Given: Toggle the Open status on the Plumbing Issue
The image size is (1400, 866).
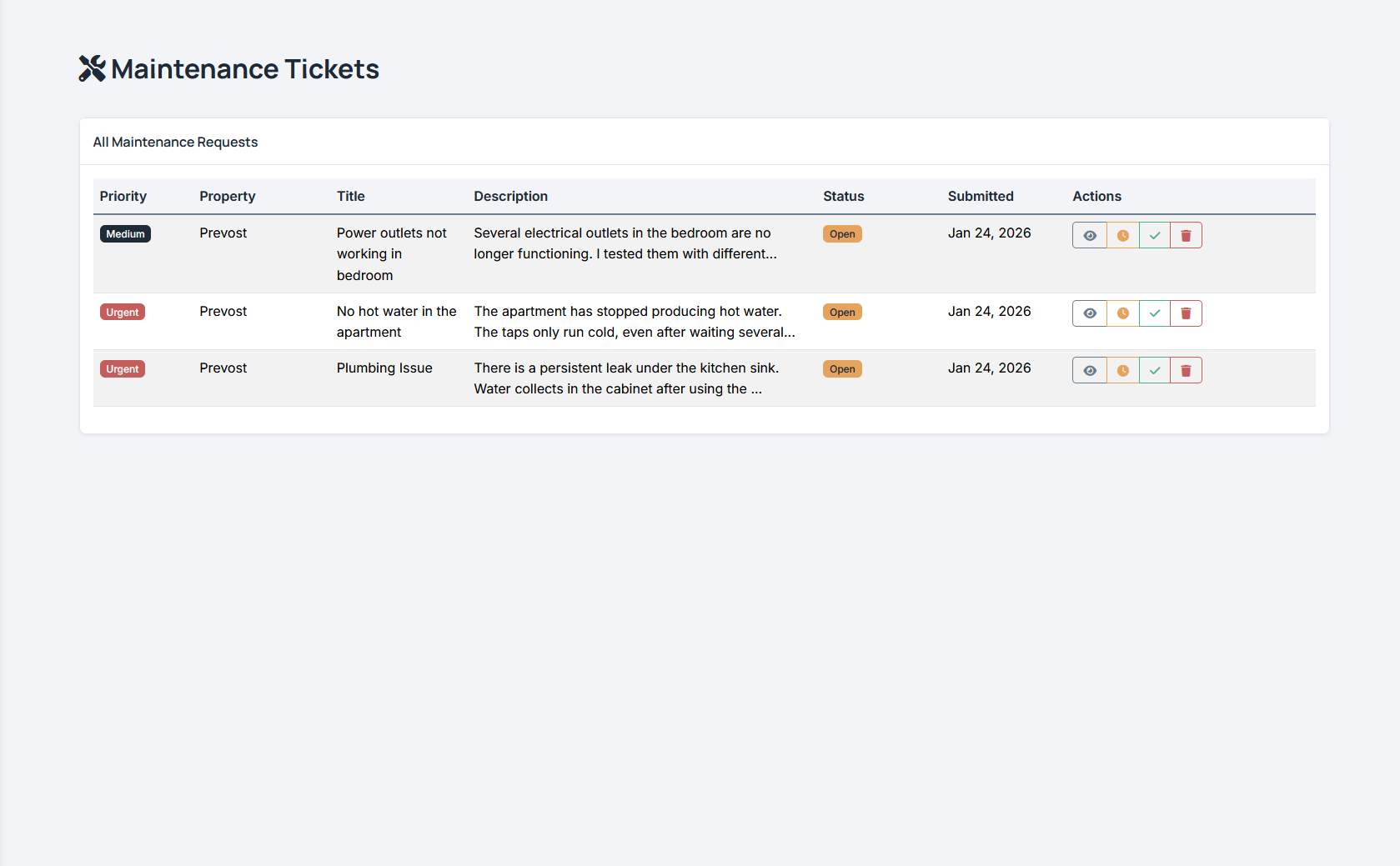Looking at the screenshot, I should point(841,368).
